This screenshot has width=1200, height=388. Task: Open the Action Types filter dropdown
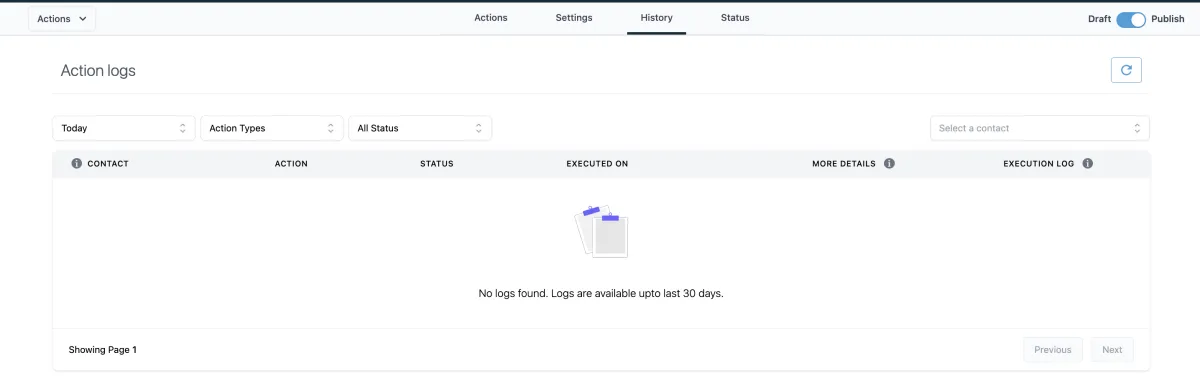(x=272, y=128)
